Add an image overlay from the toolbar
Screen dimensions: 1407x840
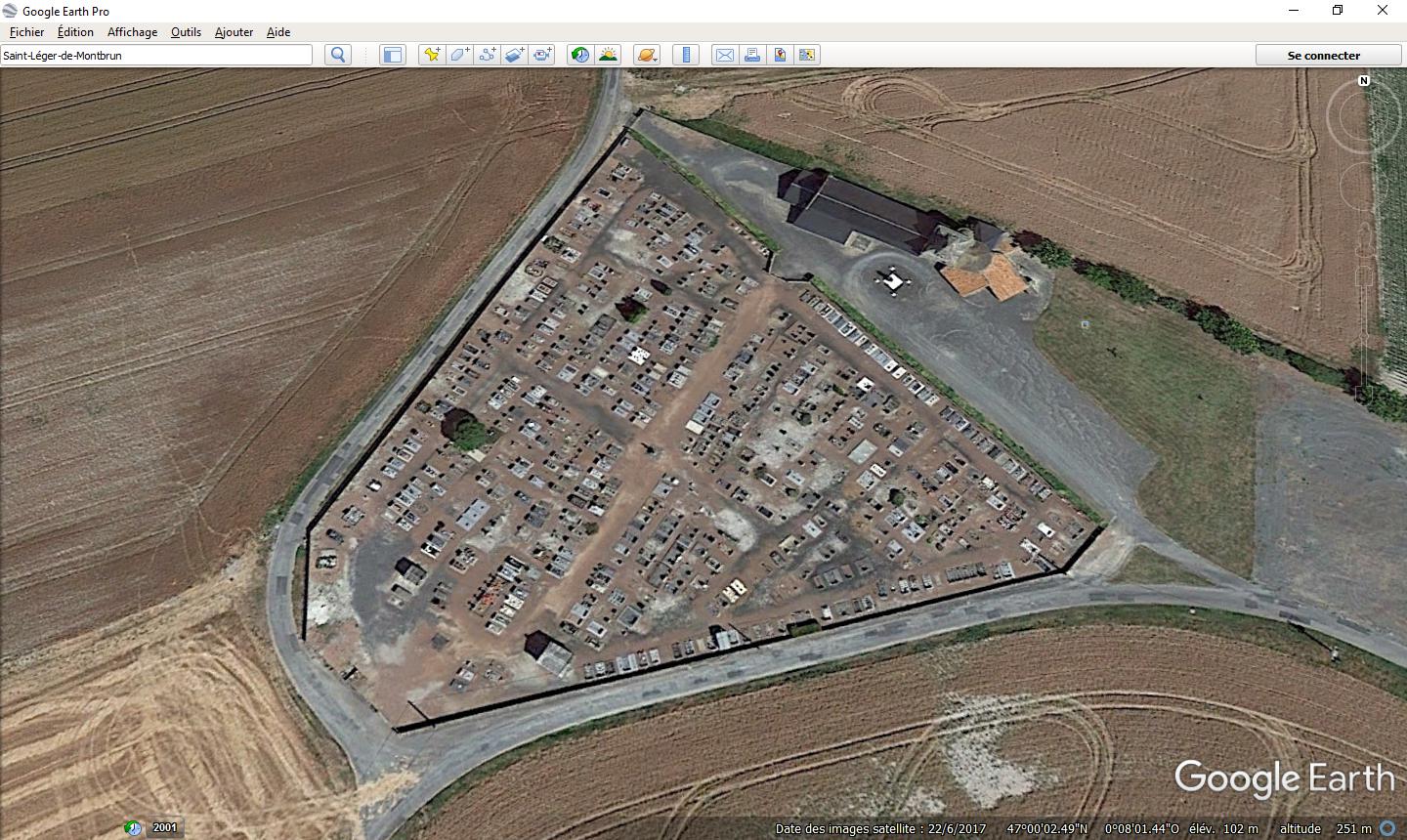(514, 55)
